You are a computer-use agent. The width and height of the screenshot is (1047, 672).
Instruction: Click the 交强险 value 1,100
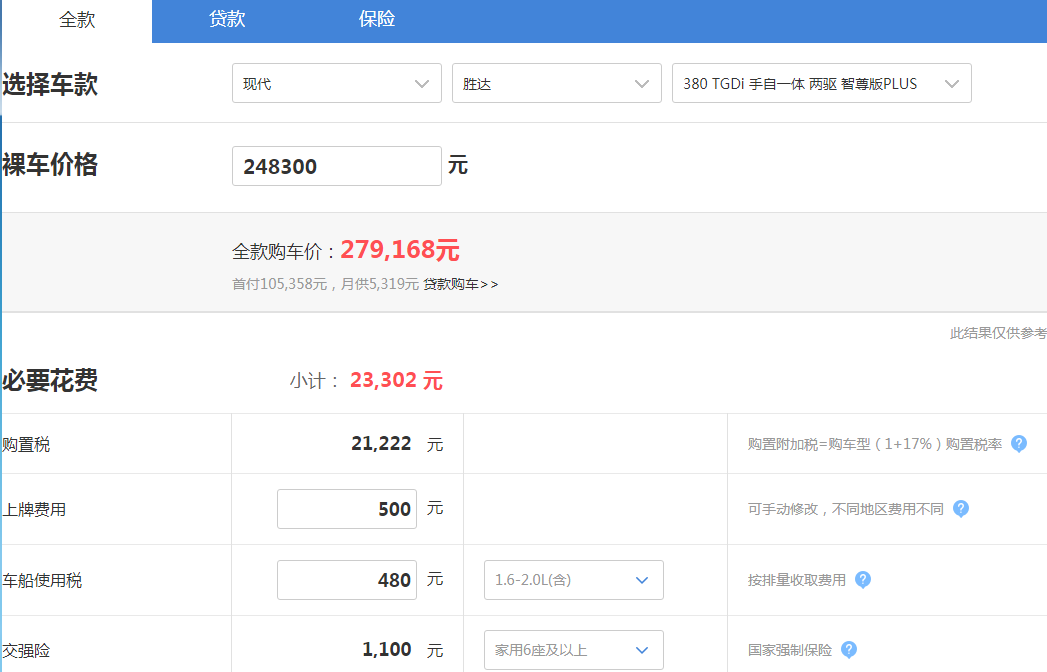(387, 649)
